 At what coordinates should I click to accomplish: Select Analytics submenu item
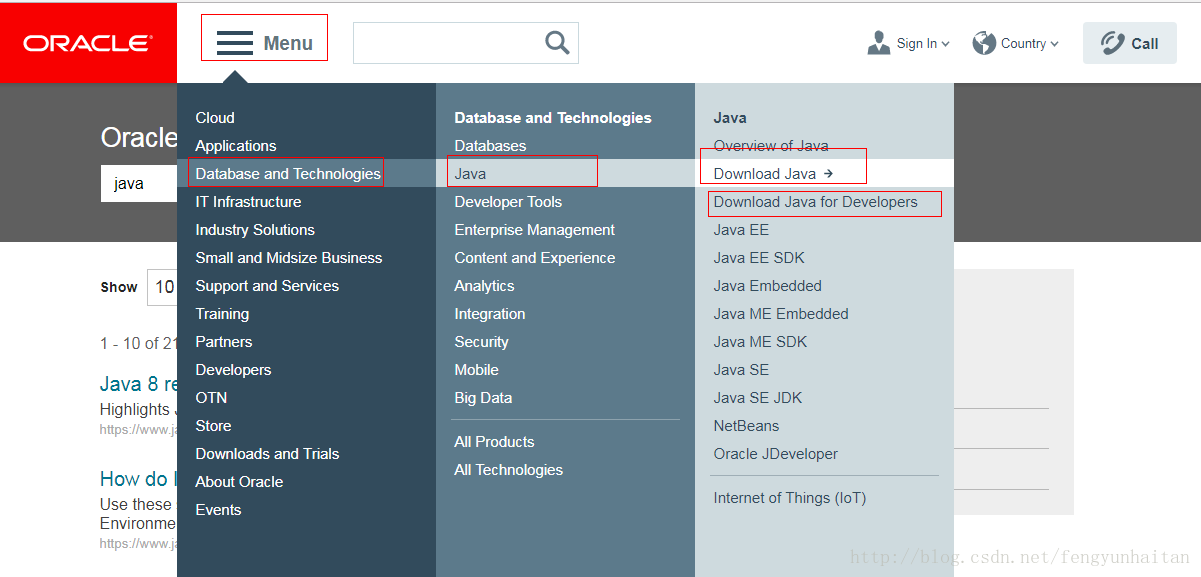tap(484, 286)
